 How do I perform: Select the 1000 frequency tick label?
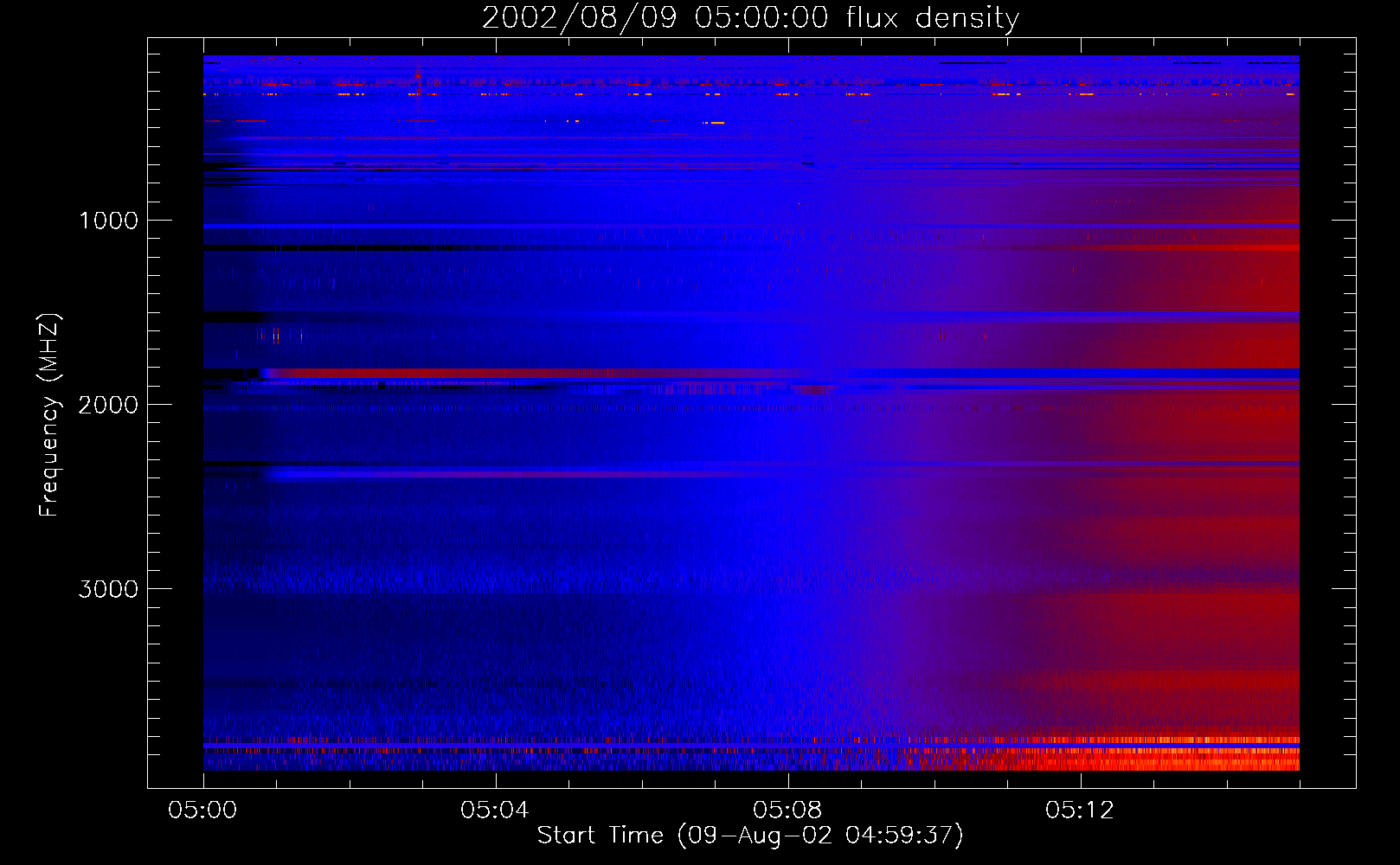(108, 221)
